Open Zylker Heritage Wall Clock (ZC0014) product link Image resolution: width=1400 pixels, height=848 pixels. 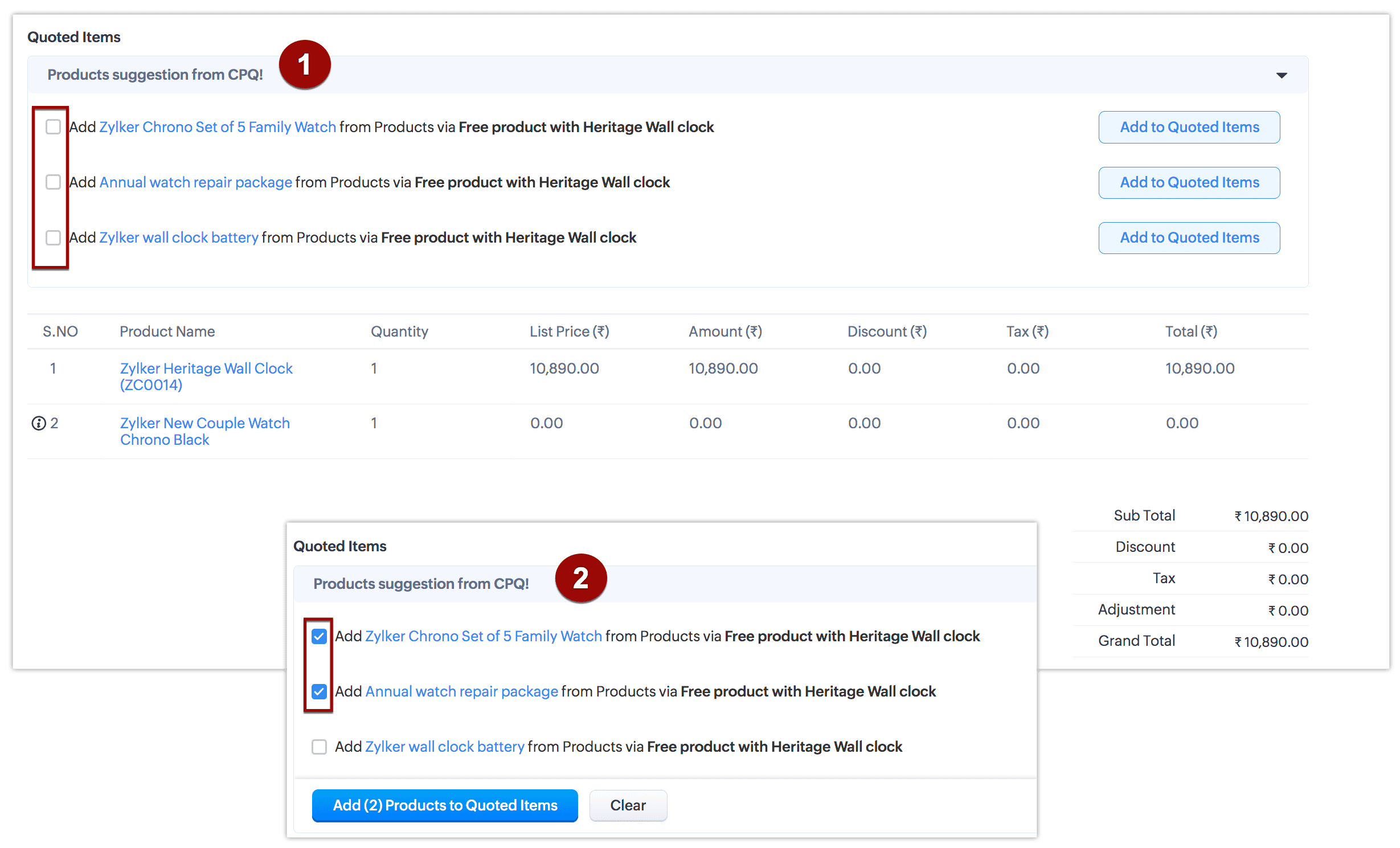(x=206, y=376)
